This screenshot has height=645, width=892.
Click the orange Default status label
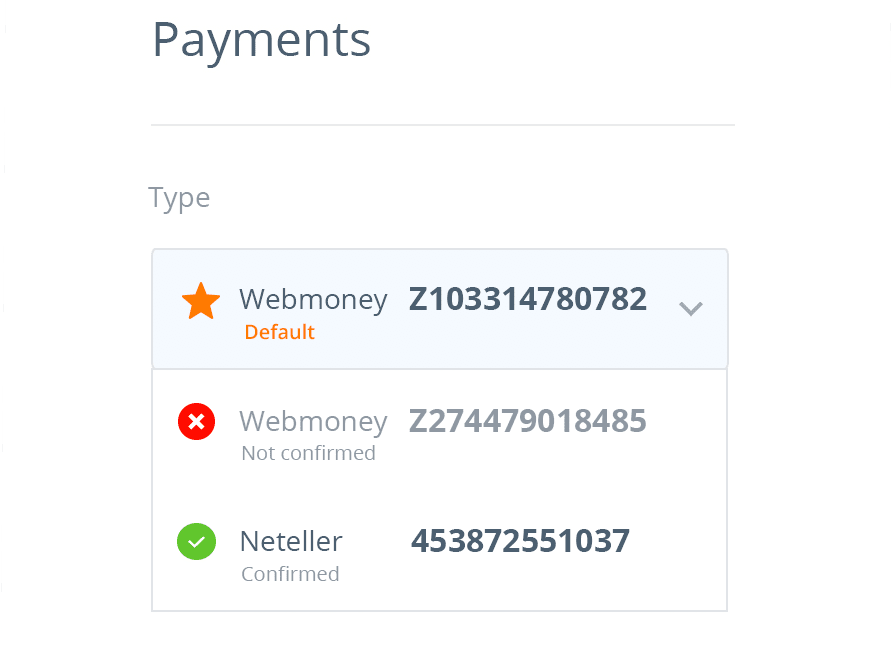click(280, 332)
